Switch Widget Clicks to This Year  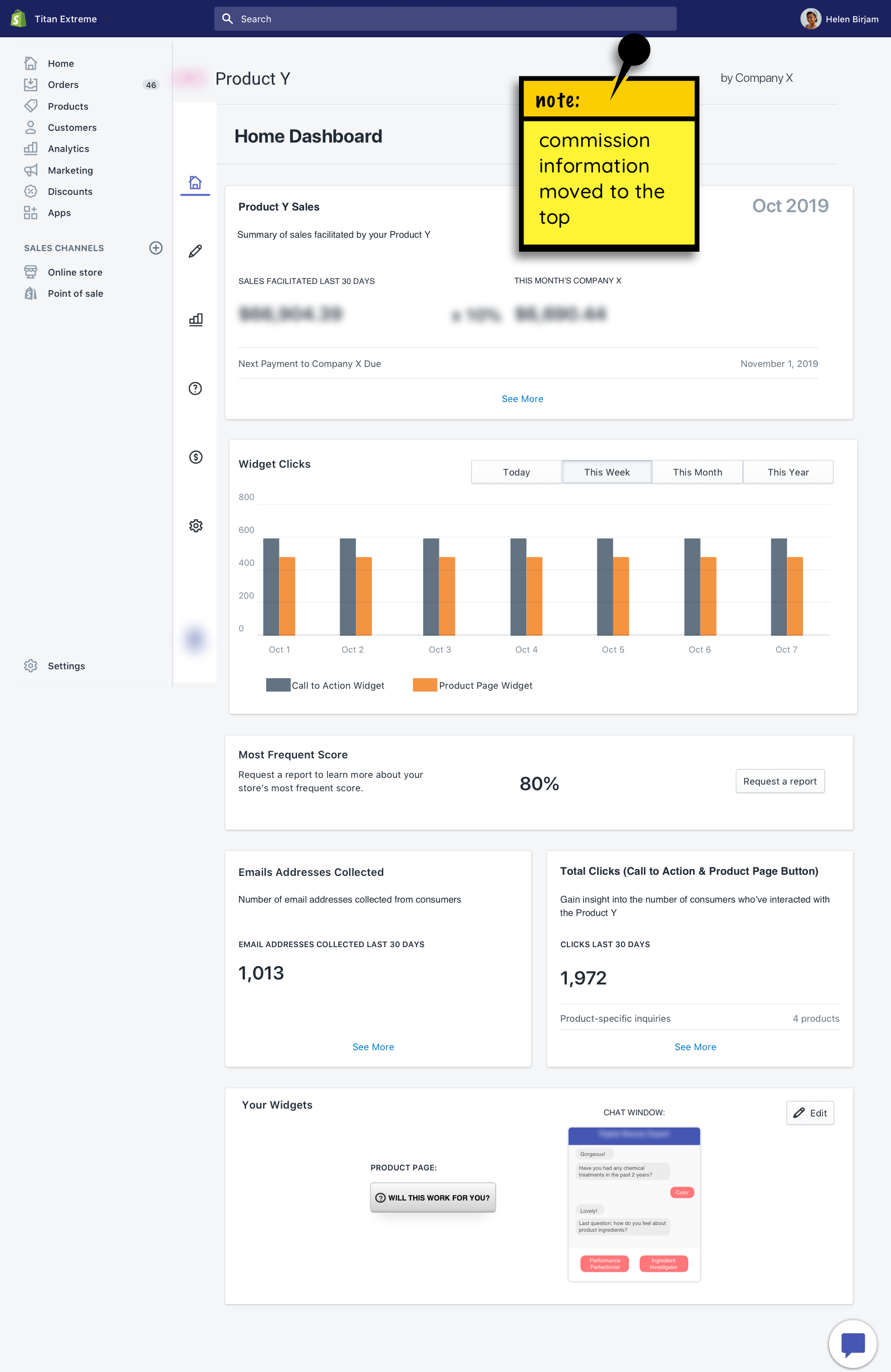788,472
